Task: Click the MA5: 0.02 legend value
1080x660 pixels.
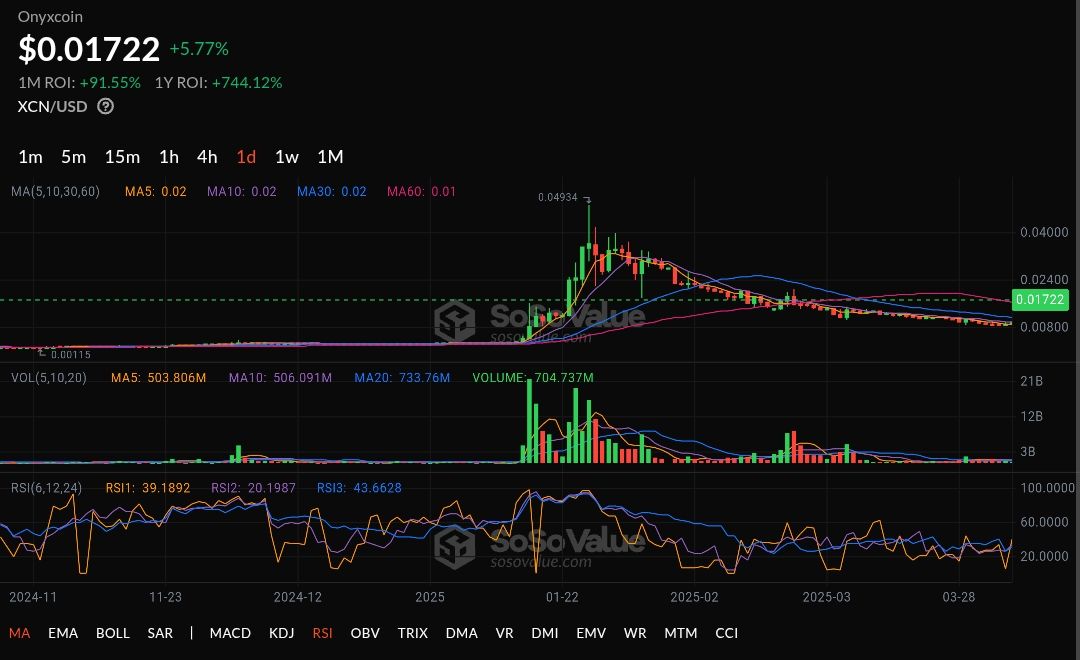Action: 156,192
